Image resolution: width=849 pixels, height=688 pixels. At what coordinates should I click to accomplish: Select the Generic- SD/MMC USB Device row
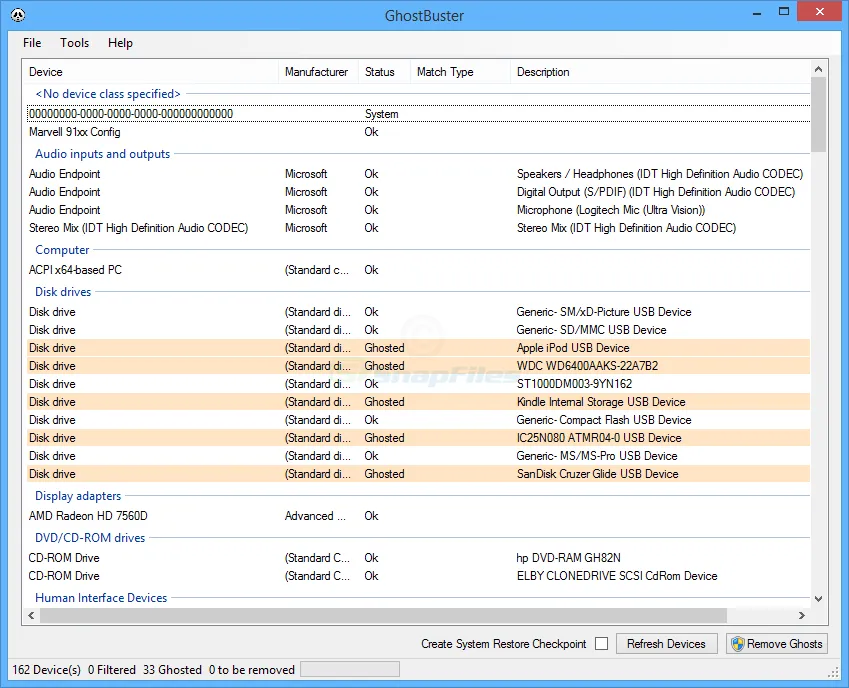coord(419,330)
